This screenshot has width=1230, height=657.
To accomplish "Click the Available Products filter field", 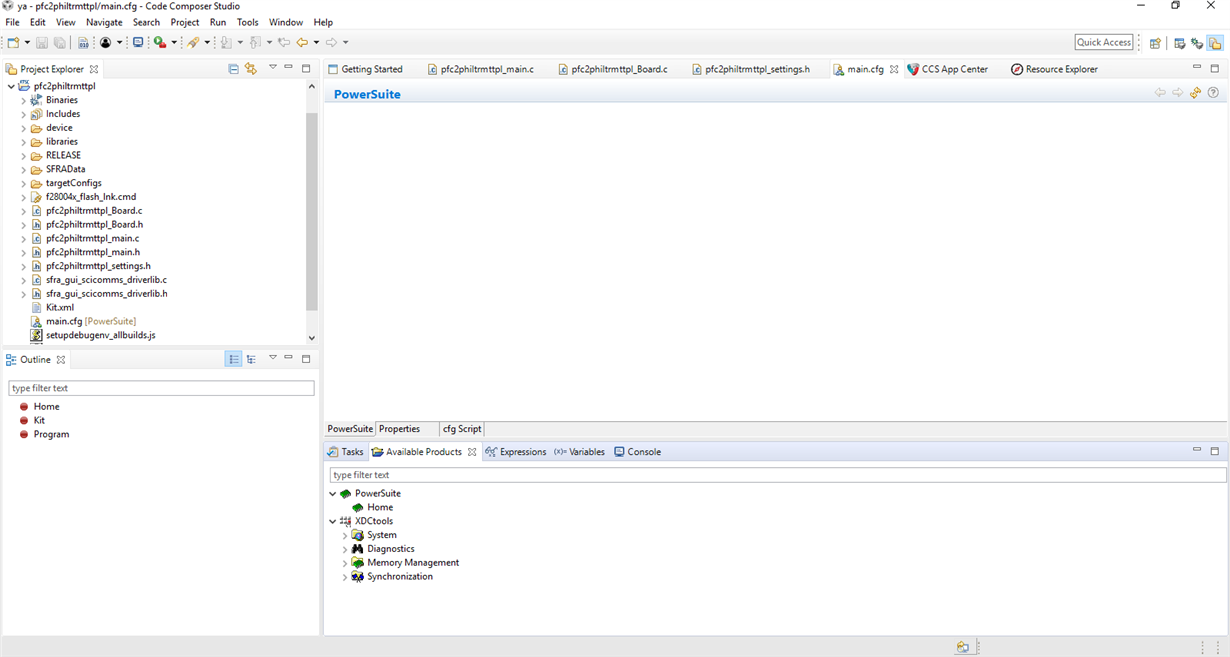I will (x=778, y=475).
